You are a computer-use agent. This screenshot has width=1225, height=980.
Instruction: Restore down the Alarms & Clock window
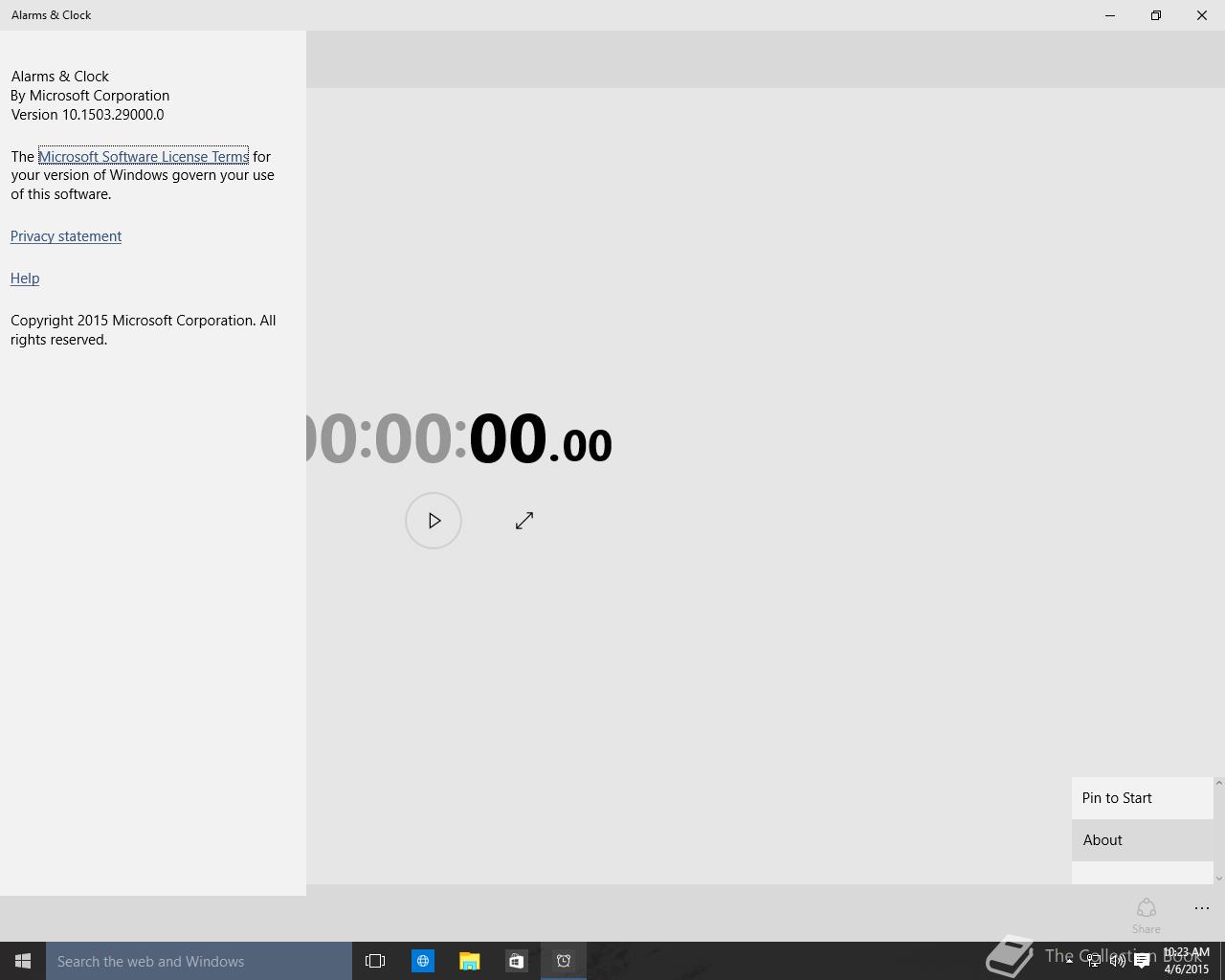pyautogui.click(x=1156, y=15)
